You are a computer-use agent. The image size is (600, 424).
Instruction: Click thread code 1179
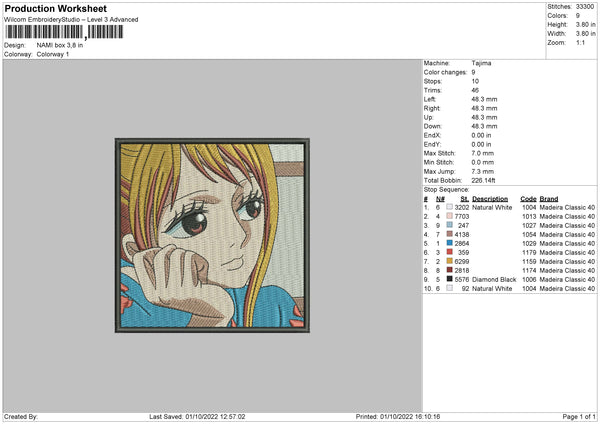[x=529, y=253]
